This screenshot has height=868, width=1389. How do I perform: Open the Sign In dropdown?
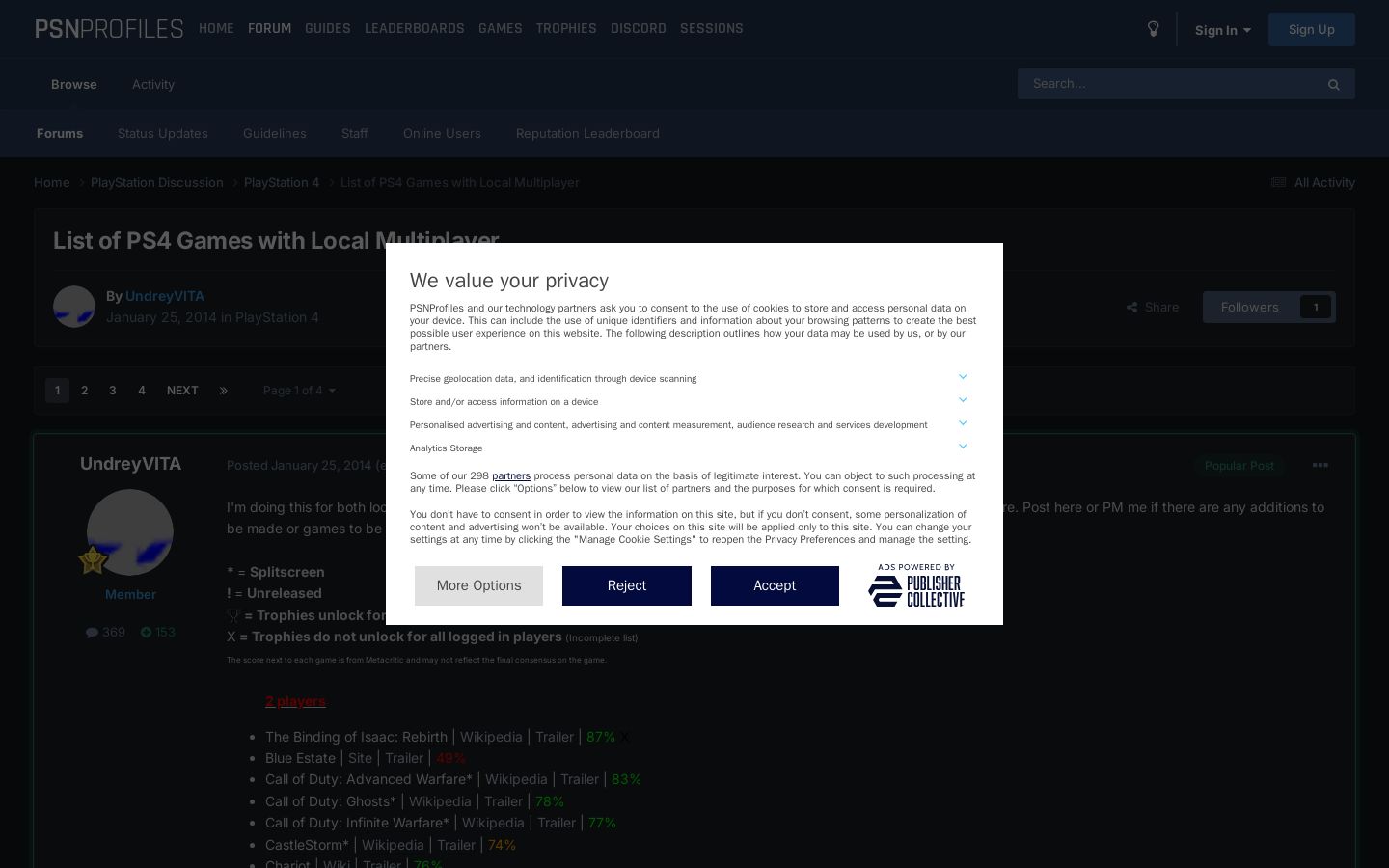tap(1222, 30)
